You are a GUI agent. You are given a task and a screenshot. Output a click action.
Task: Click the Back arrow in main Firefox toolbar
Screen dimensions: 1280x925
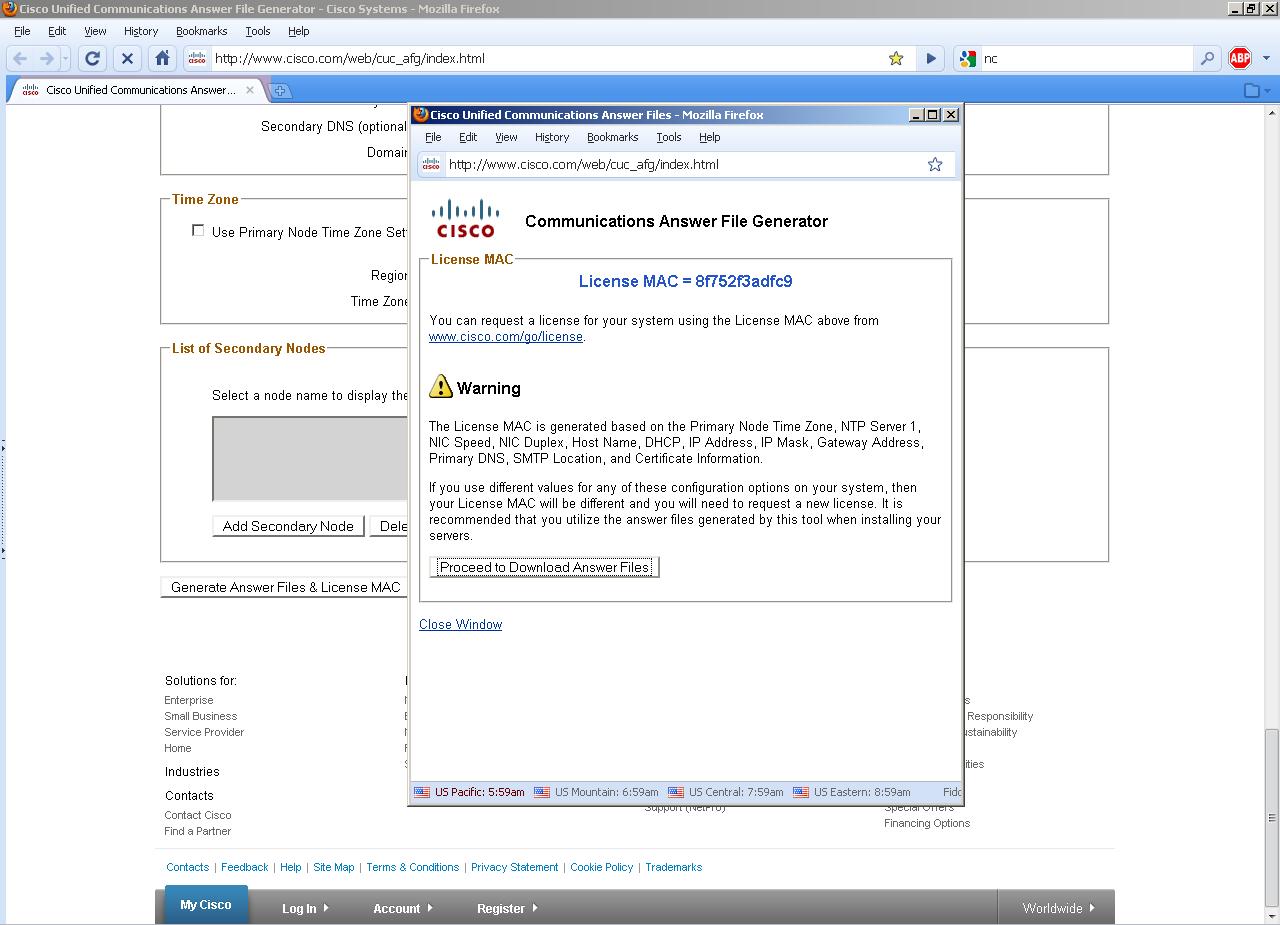click(20, 59)
